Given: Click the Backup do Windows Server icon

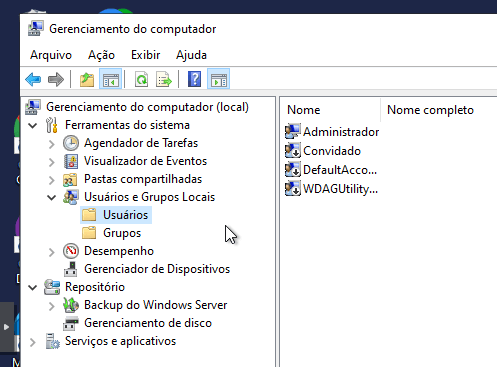Looking at the screenshot, I should [71, 305].
